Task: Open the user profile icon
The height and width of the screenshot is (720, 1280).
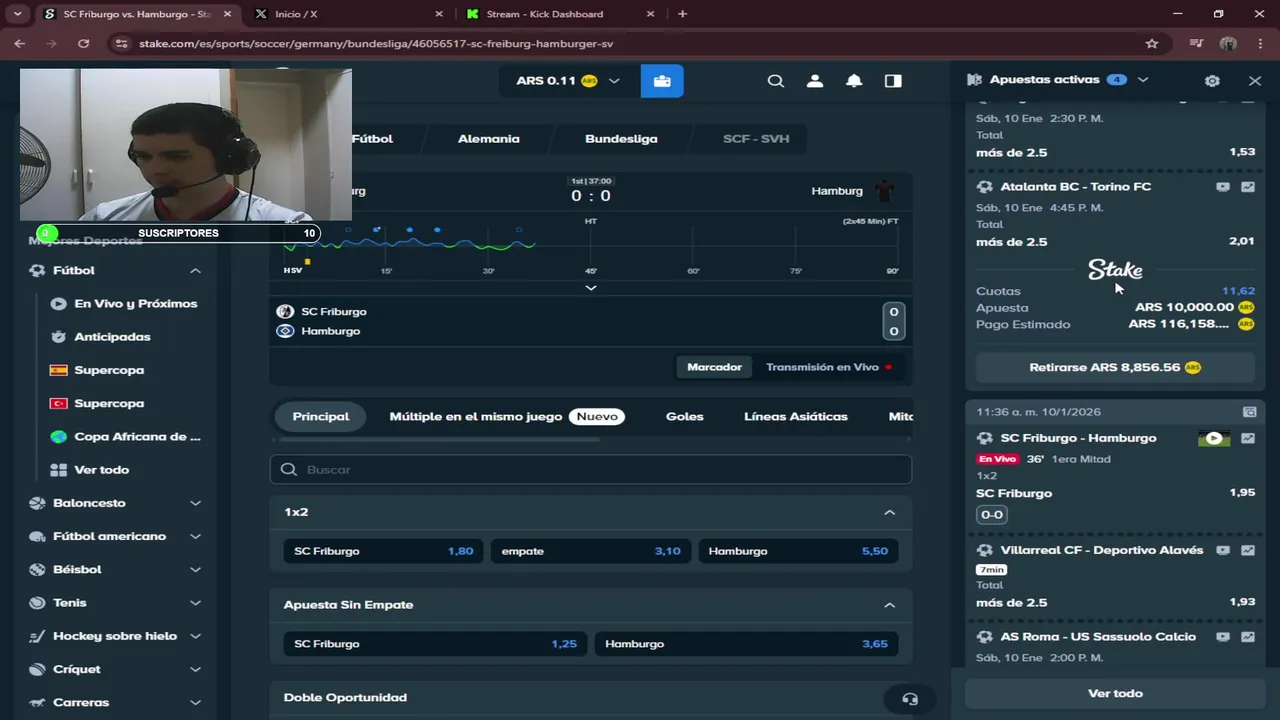Action: tap(815, 81)
